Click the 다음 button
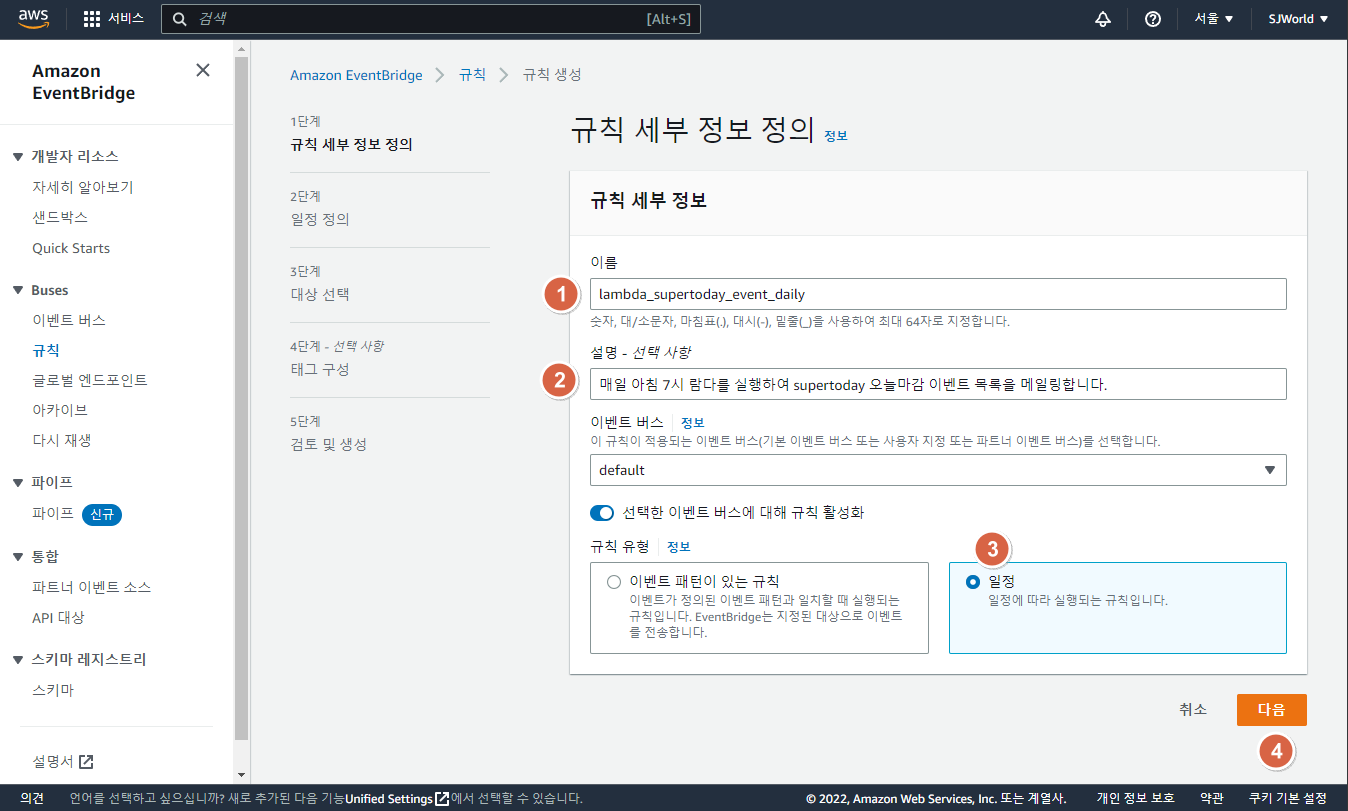This screenshot has height=811, width=1348. pos(1271,709)
